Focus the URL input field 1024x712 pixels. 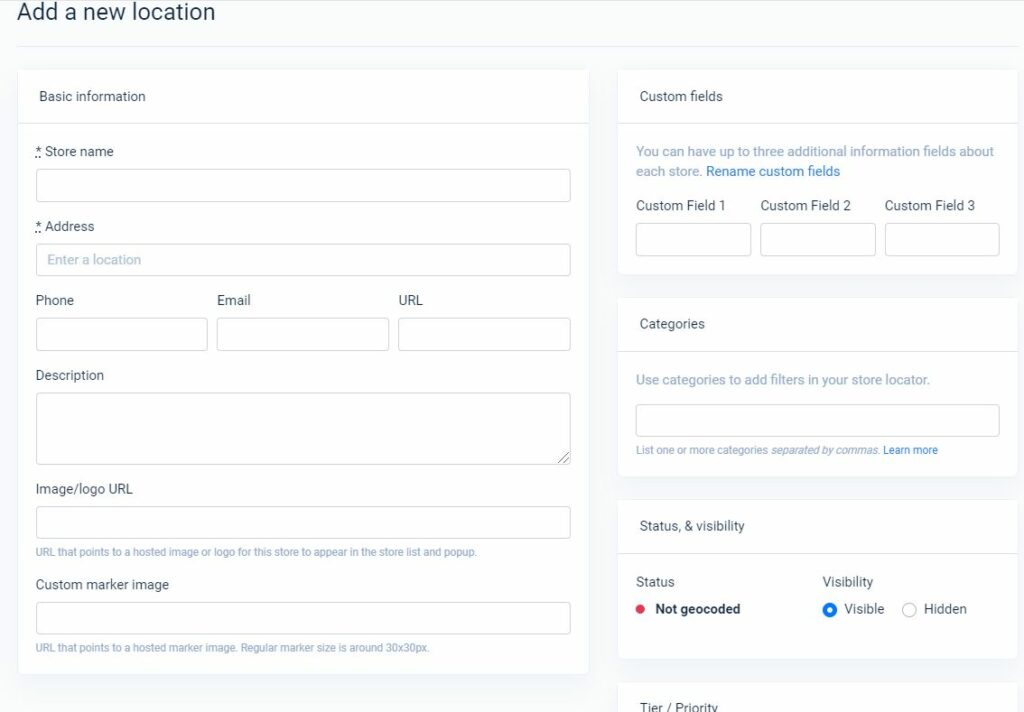point(484,333)
